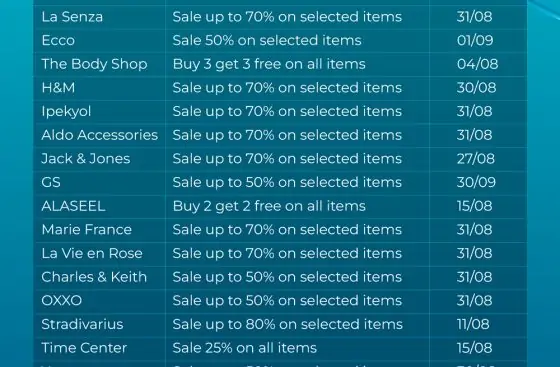Select the Buy 2 get 2 free offer
This screenshot has width=560, height=367.
[269, 206]
